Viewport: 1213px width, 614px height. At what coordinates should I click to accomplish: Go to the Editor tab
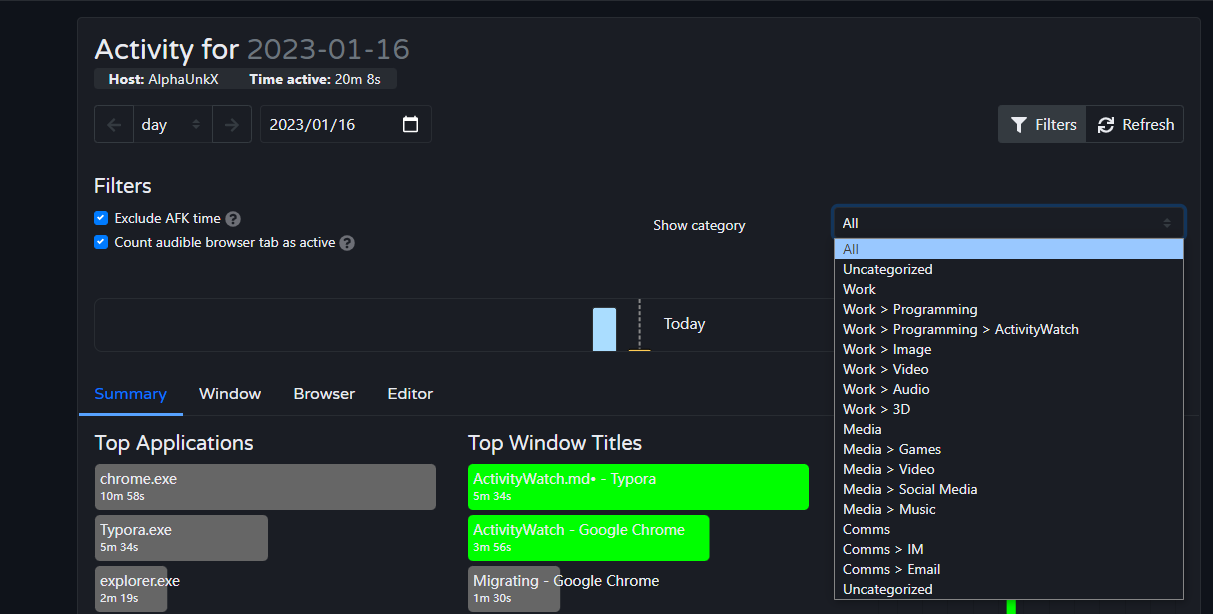[x=410, y=394]
